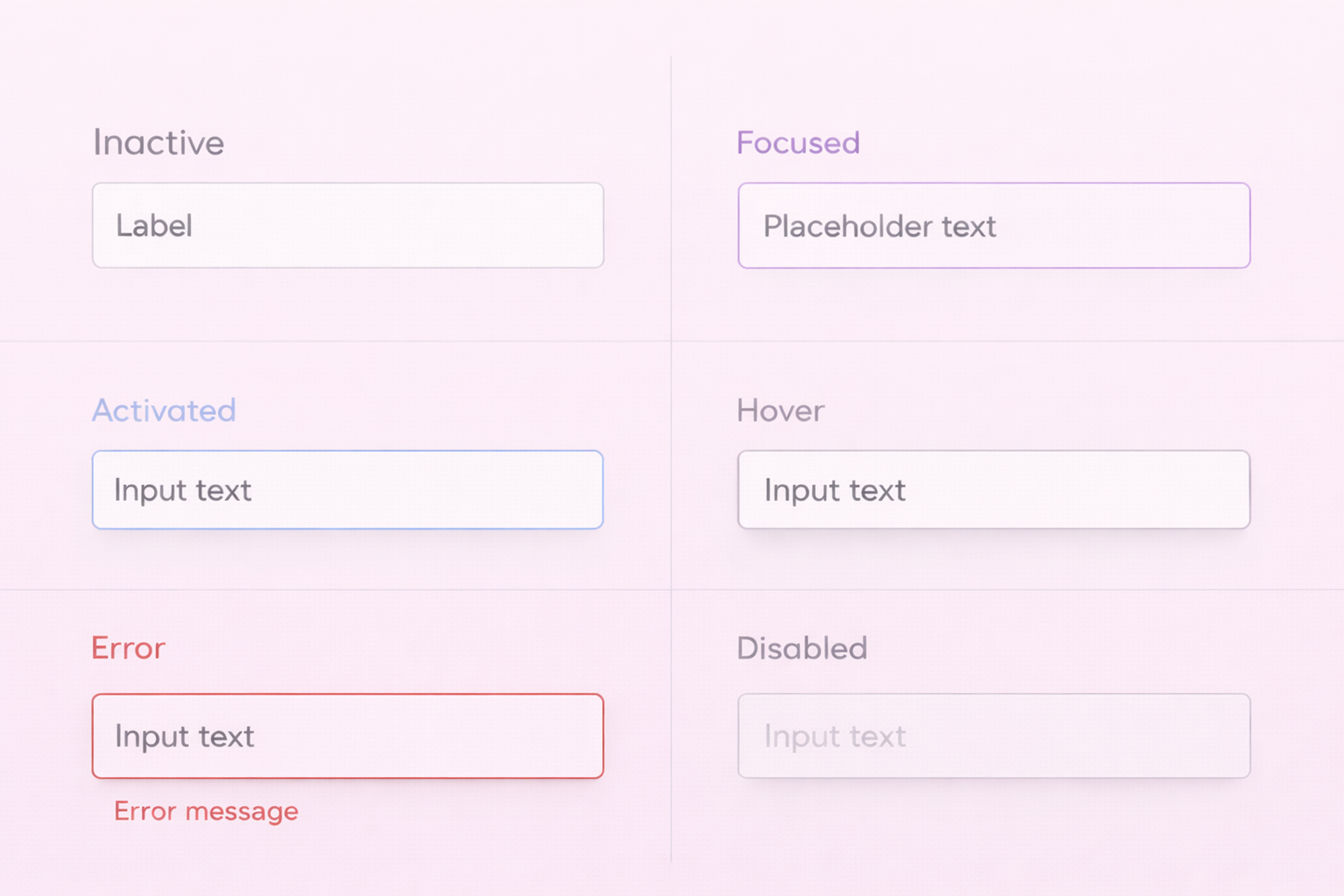The height and width of the screenshot is (896, 1344).
Task: Click the Inactive heading text
Action: tap(158, 142)
